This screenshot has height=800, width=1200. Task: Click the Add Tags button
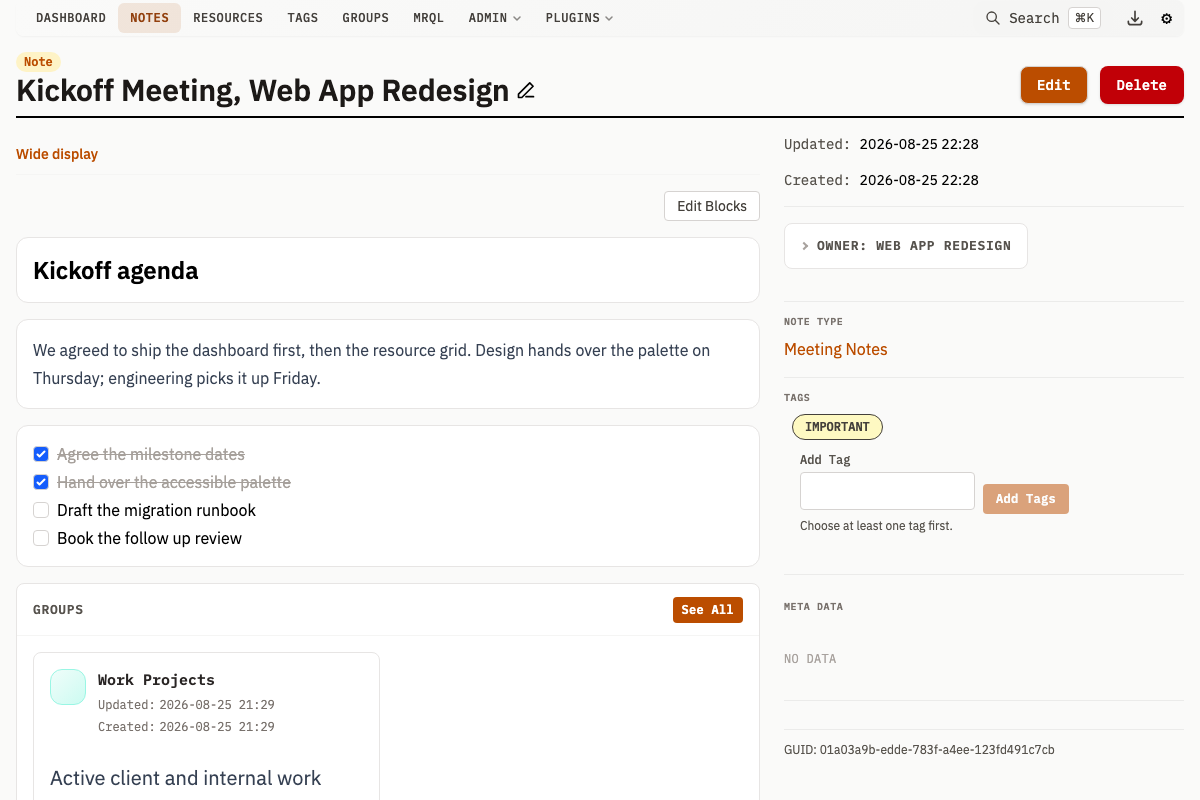click(1026, 499)
